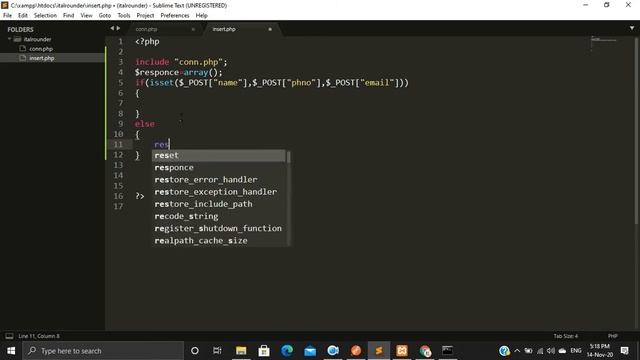The image size is (640, 360).
Task: Open the command prompt taskbar icon
Action: [x=448, y=351]
